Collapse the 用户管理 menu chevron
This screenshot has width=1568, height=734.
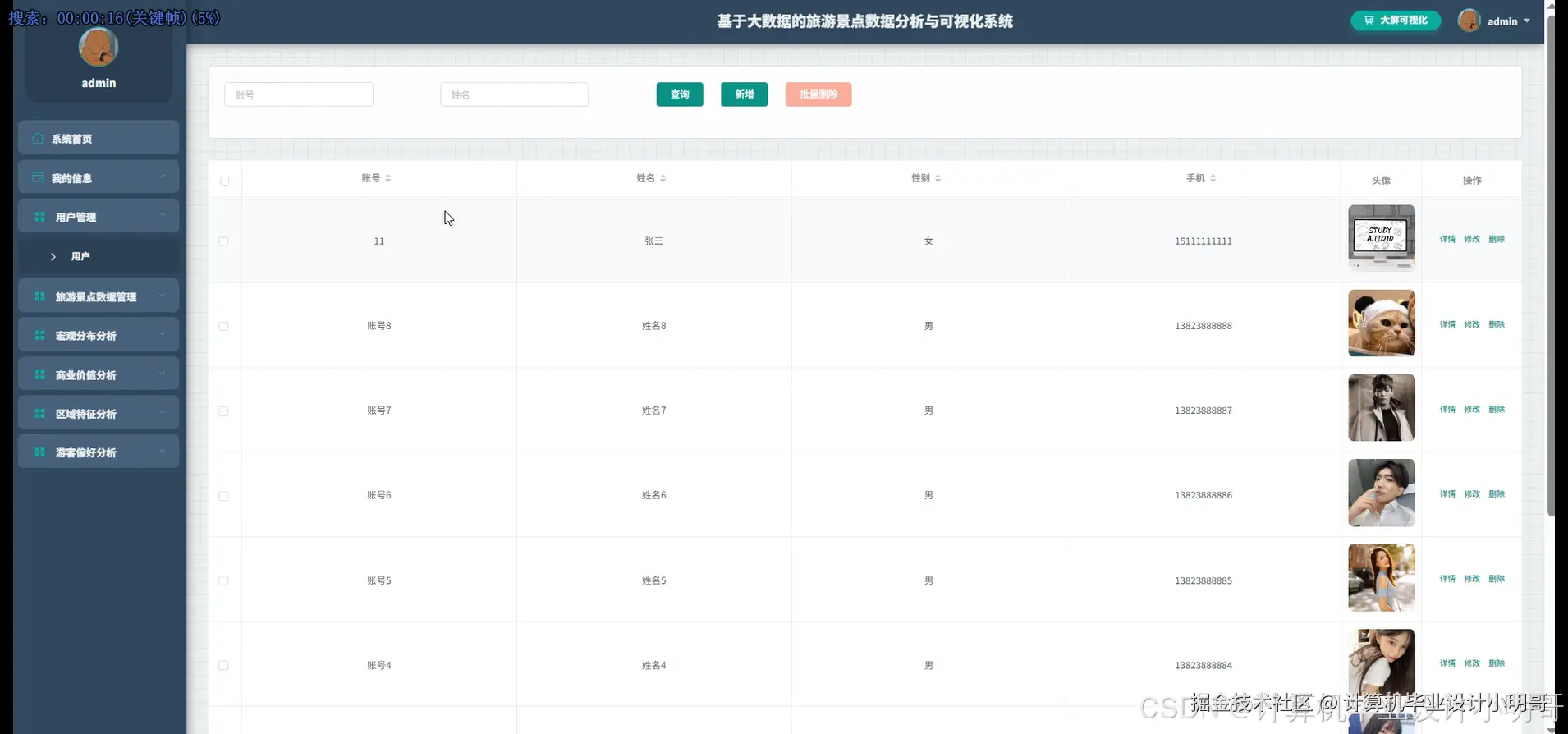pyautogui.click(x=163, y=215)
